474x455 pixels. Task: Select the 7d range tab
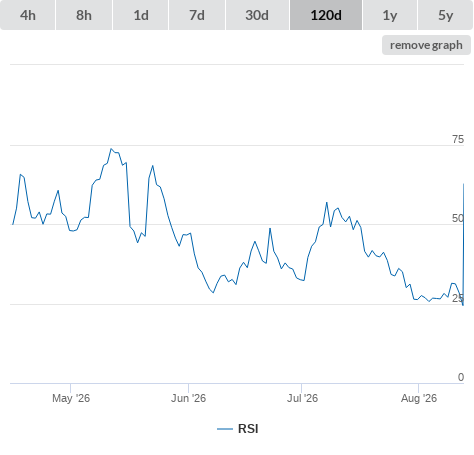(x=197, y=15)
